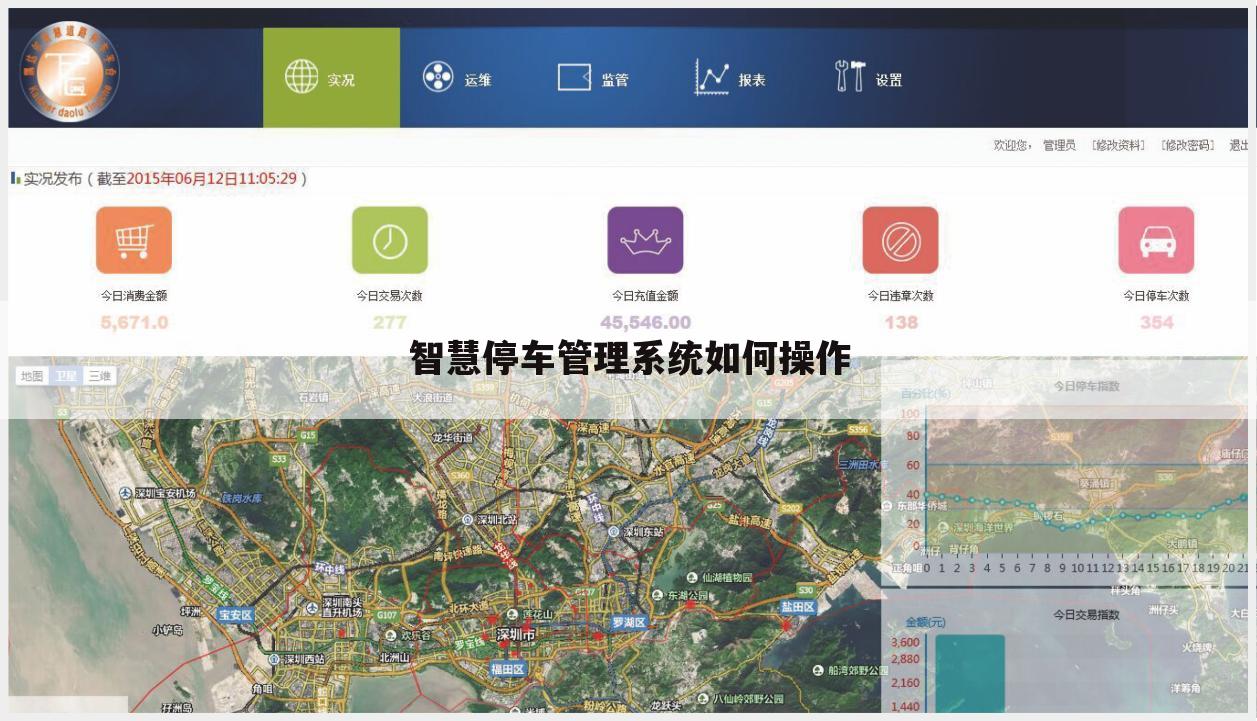This screenshot has width=1257, height=721.
Task: Click the 深圳北站 station marker
Action: (490, 520)
